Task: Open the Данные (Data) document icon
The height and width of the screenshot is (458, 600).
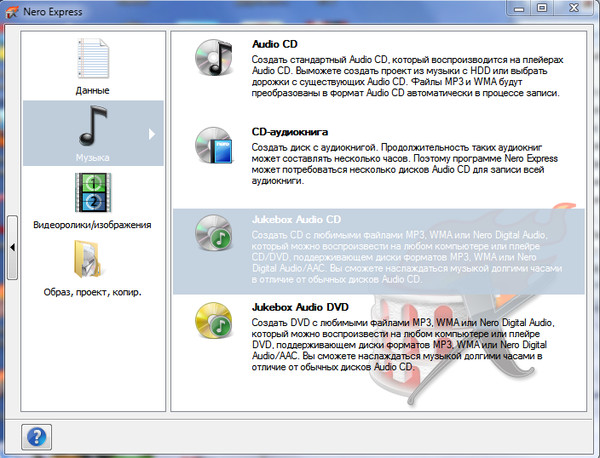Action: 93,58
